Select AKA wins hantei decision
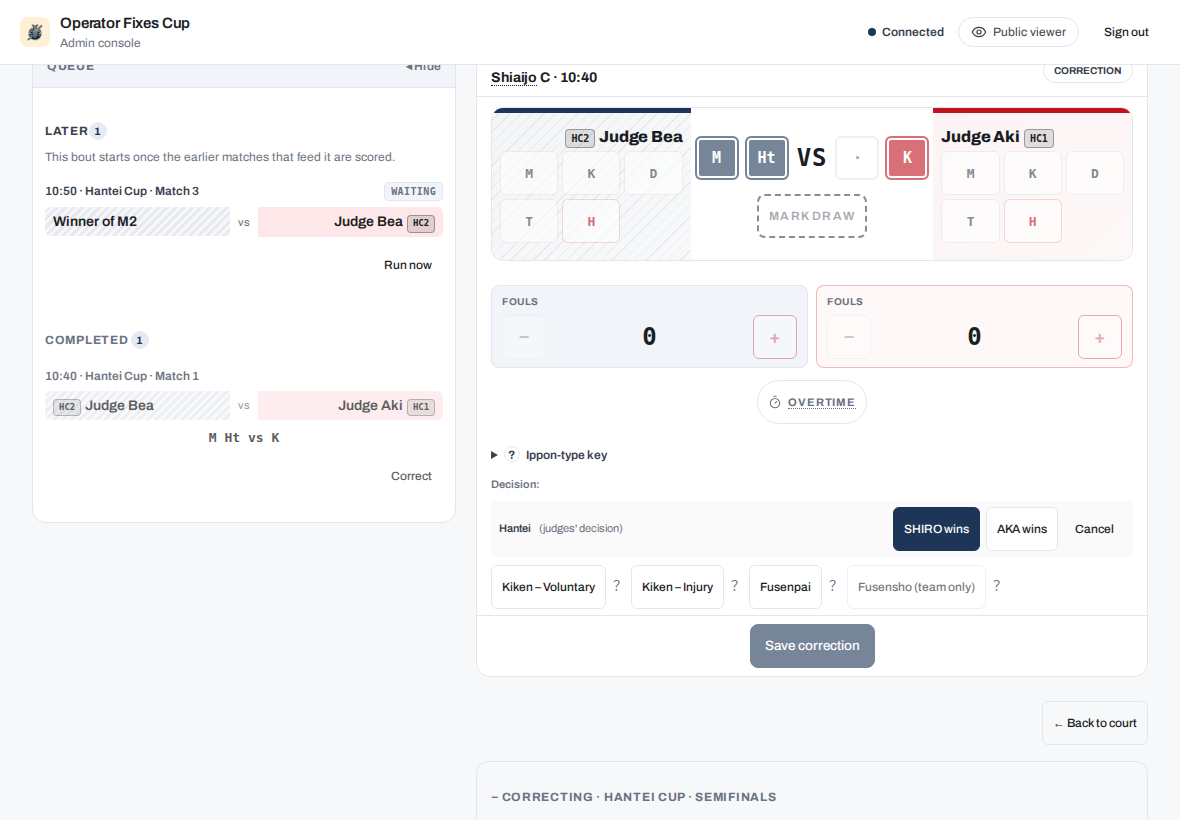 click(x=1022, y=529)
